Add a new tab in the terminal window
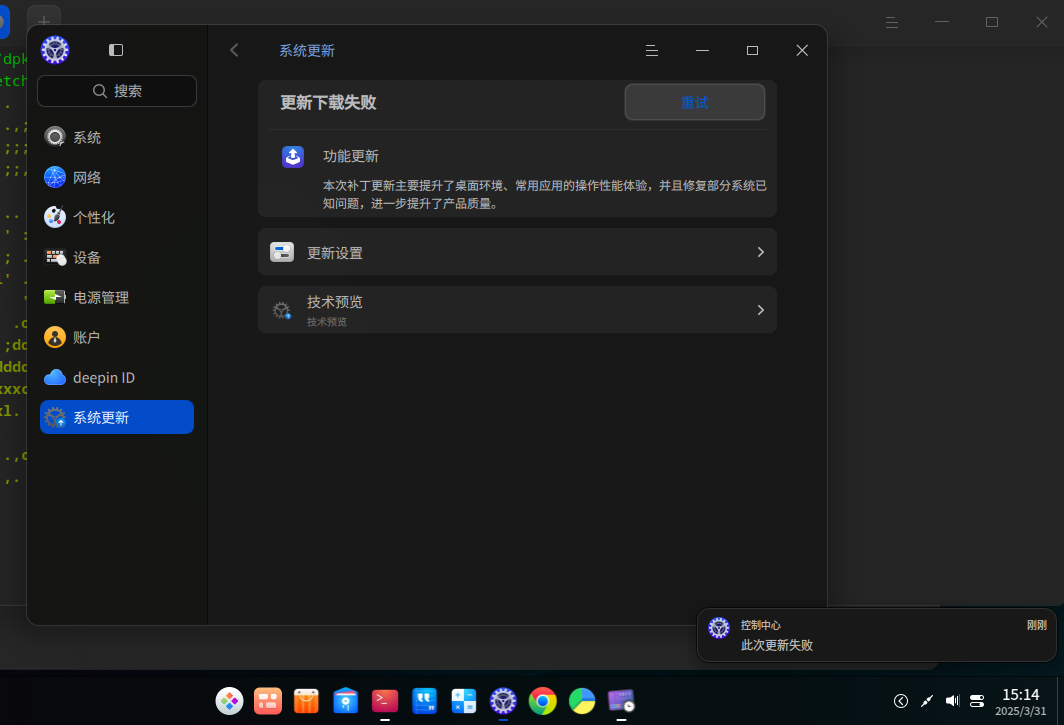Screen dimensions: 1064x725 tap(44, 20)
